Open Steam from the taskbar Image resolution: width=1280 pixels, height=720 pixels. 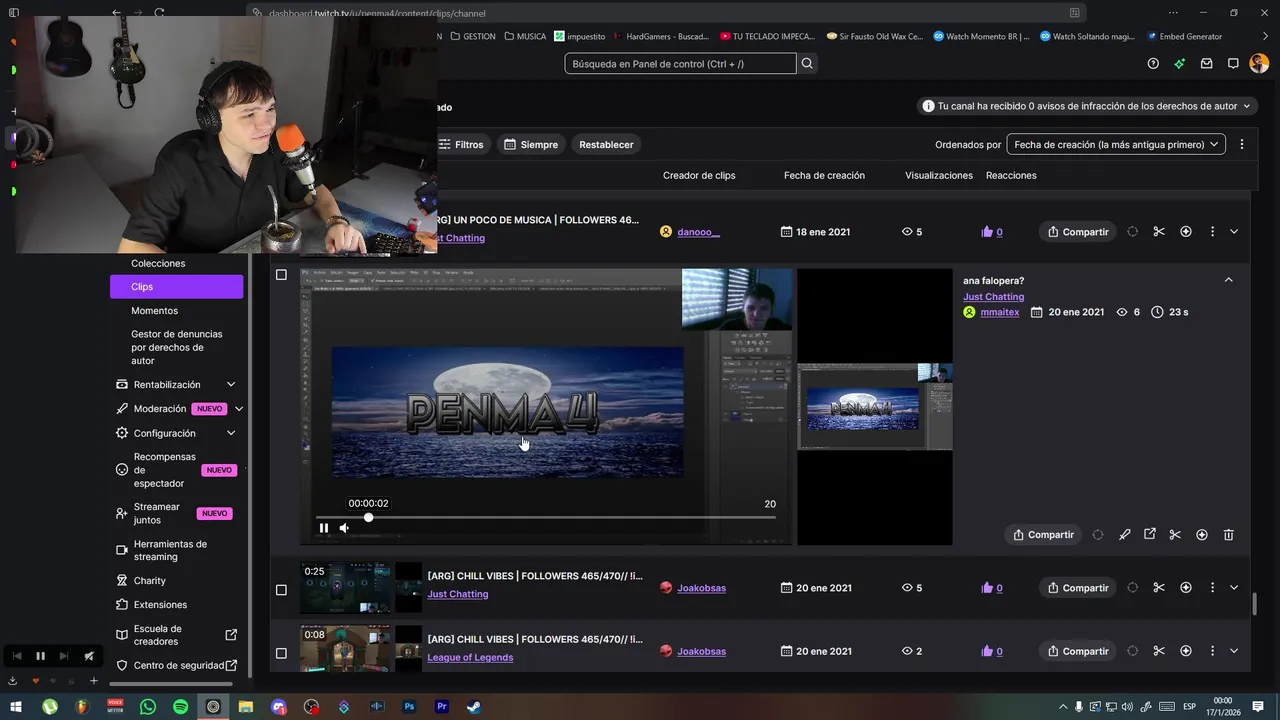tap(474, 707)
